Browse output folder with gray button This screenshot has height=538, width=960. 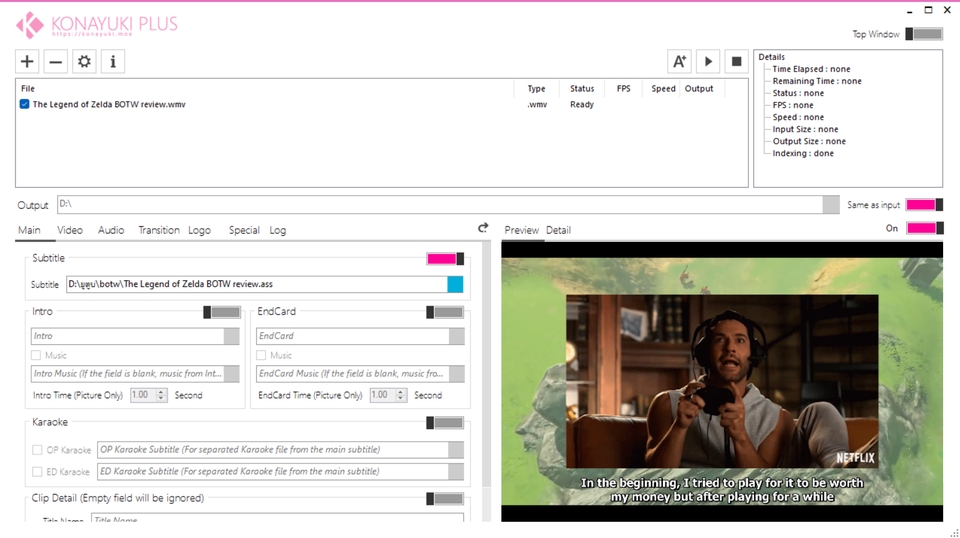[x=831, y=205]
